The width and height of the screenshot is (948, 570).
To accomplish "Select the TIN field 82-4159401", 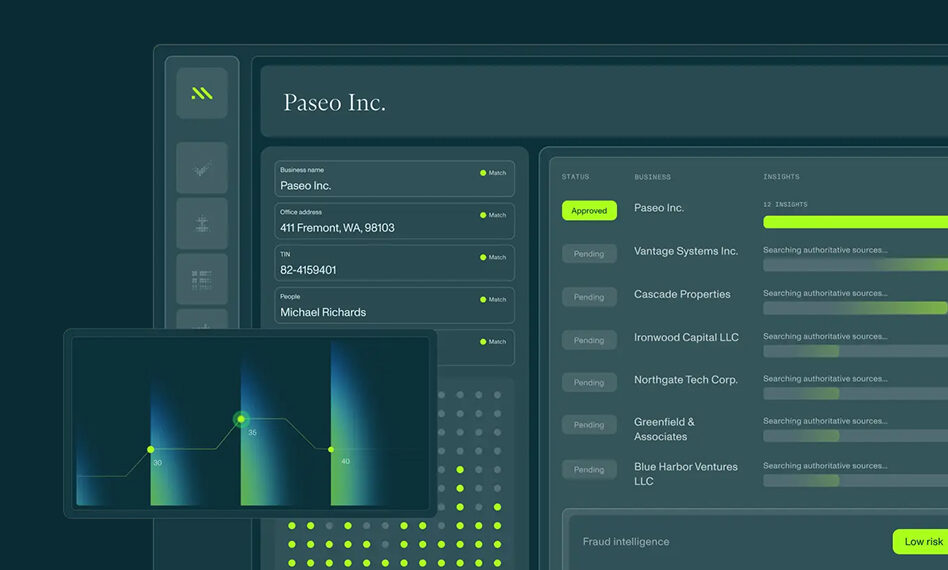I will tap(394, 263).
